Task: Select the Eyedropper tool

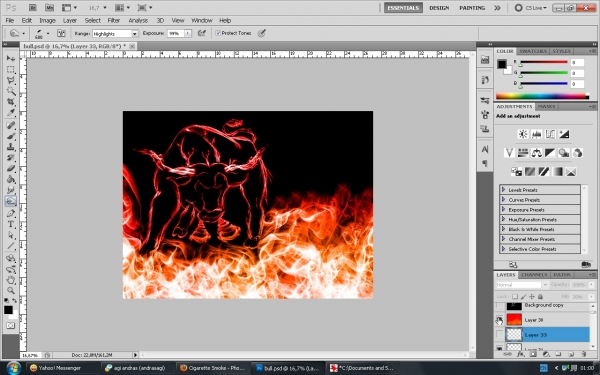Action: coord(11,112)
